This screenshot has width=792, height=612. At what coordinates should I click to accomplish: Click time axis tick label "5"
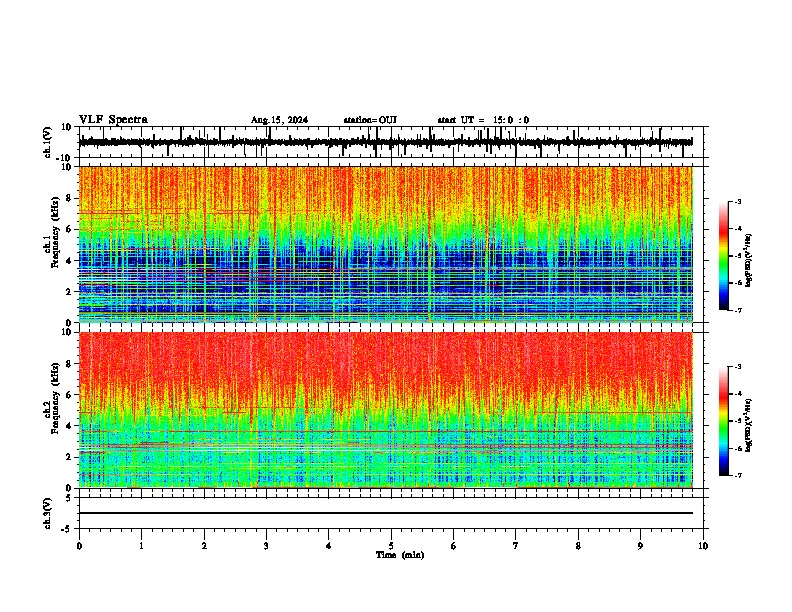tap(391, 546)
